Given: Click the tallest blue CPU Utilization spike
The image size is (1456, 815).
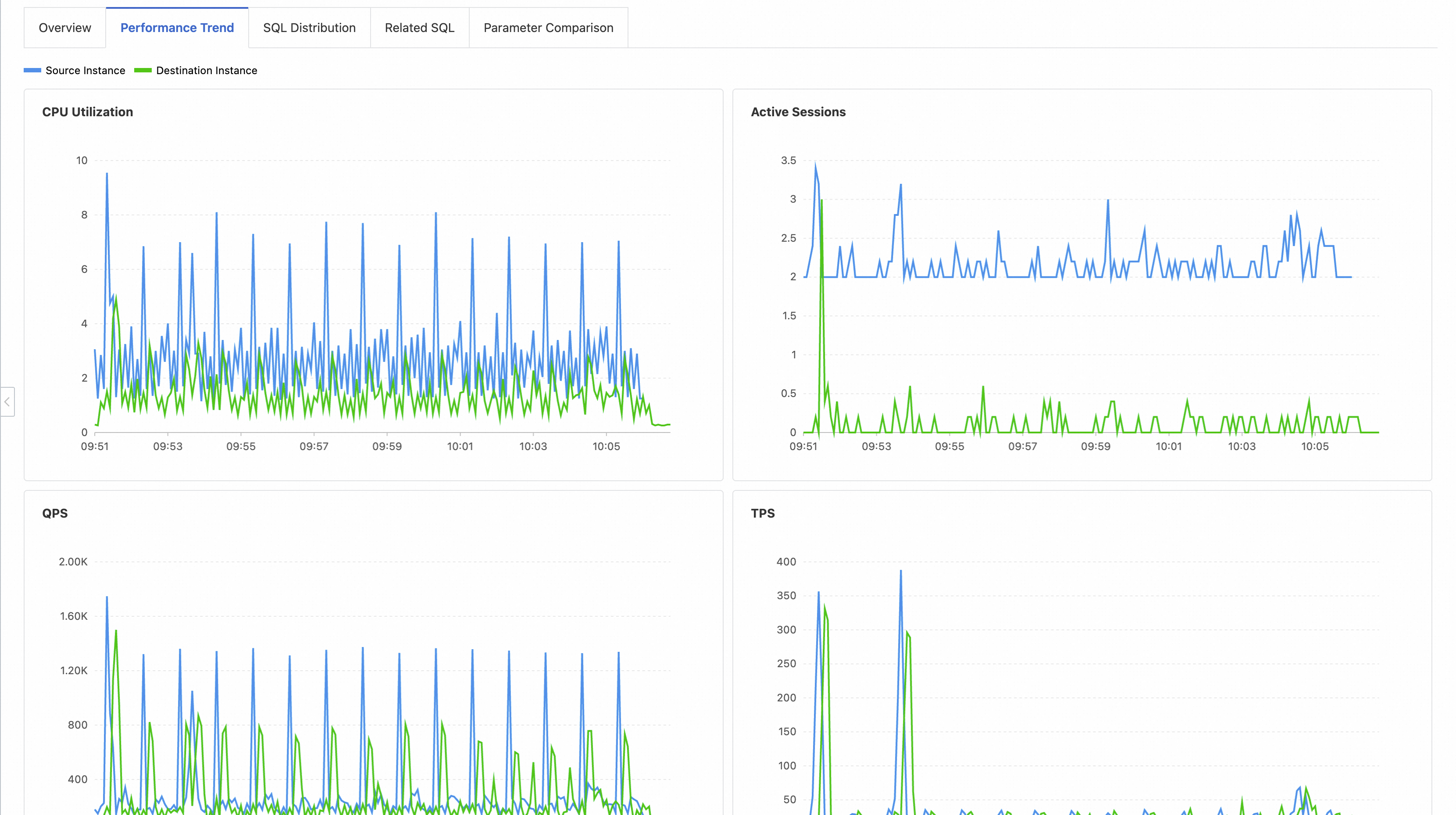Looking at the screenshot, I should [x=107, y=175].
